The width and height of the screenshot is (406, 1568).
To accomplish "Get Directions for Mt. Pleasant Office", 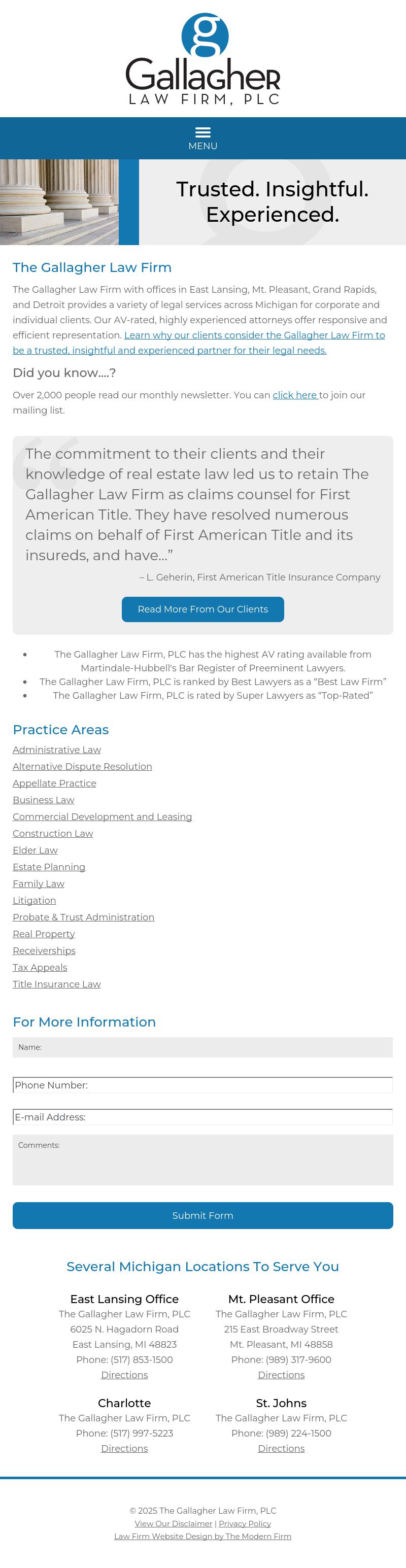I will (x=281, y=1375).
